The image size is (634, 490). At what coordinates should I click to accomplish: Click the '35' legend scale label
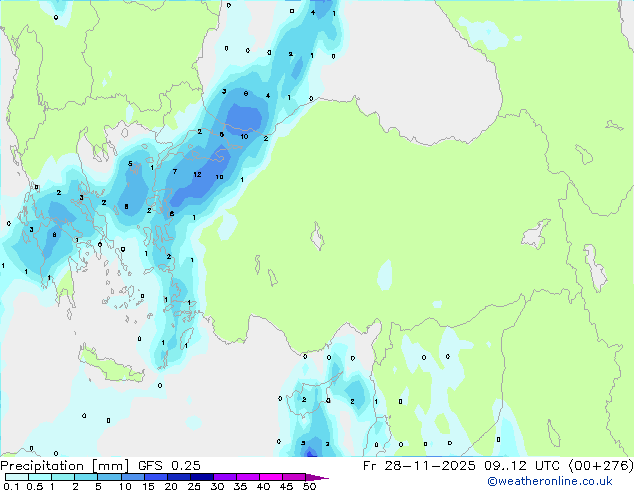(240, 486)
